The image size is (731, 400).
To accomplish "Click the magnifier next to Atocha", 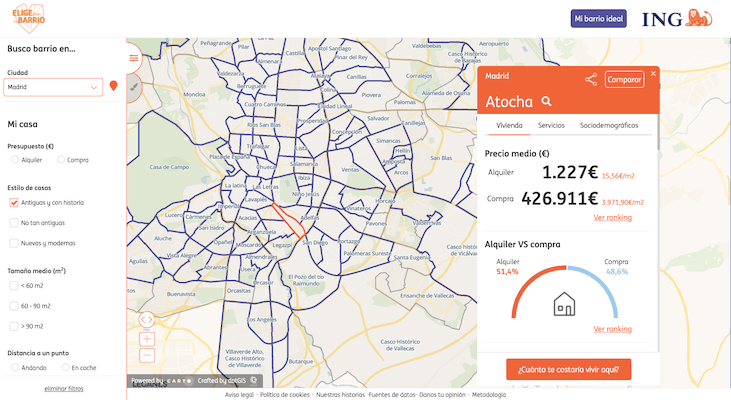I will (546, 101).
